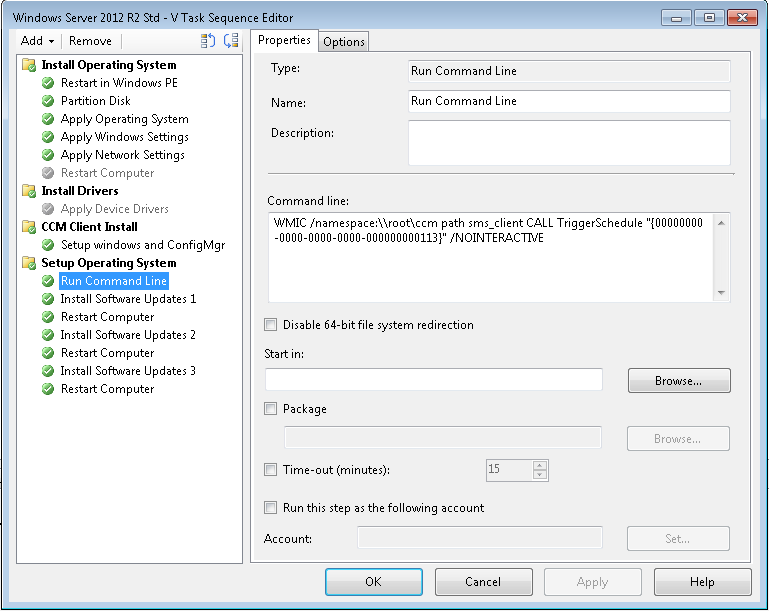Check the Package checkbox
The image size is (769, 611).
pyautogui.click(x=270, y=408)
